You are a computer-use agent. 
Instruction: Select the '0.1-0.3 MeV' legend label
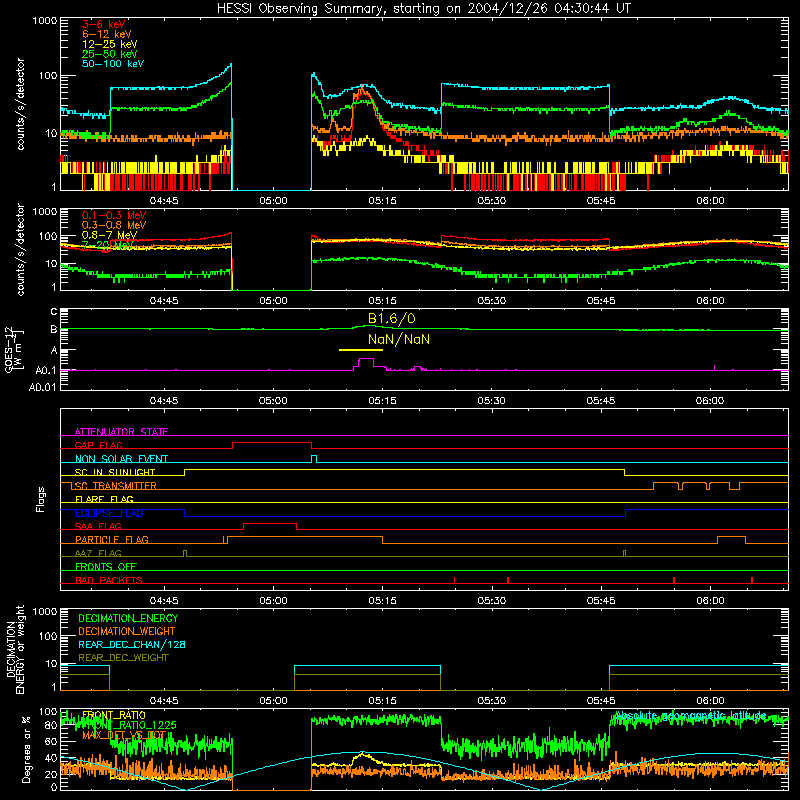click(x=114, y=215)
